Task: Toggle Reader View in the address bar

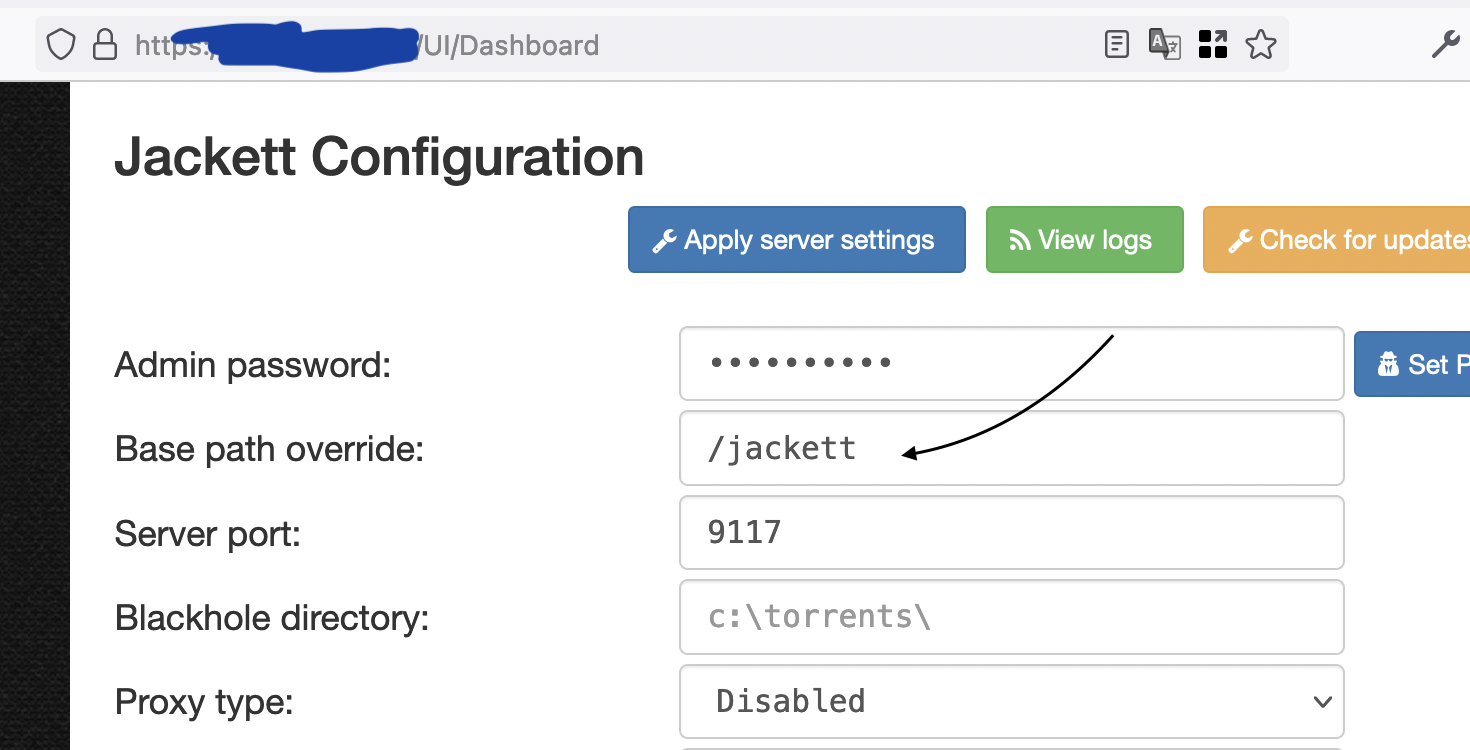Action: click(1116, 44)
